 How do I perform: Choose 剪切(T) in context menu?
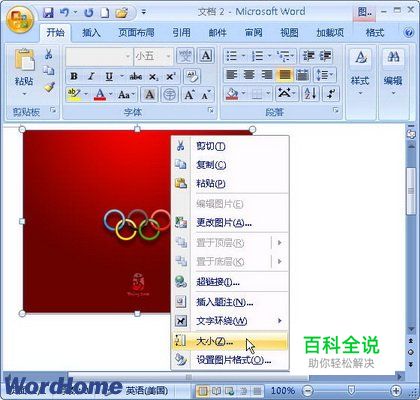coord(230,146)
